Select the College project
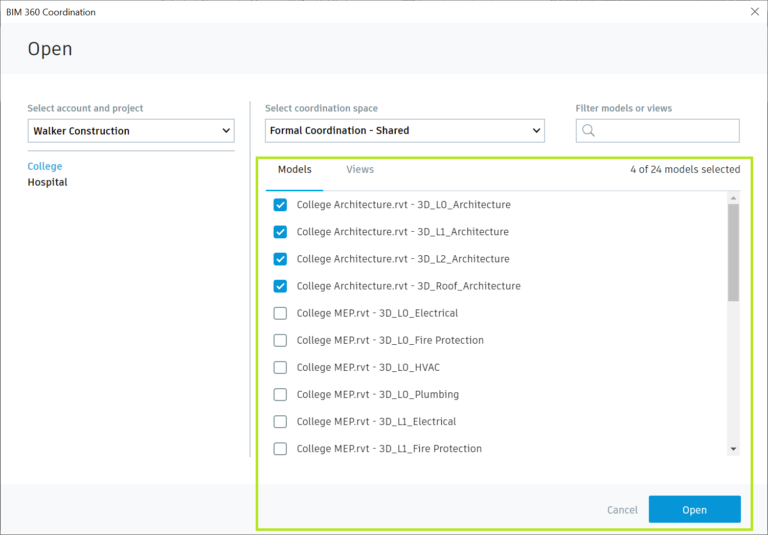 pos(45,166)
